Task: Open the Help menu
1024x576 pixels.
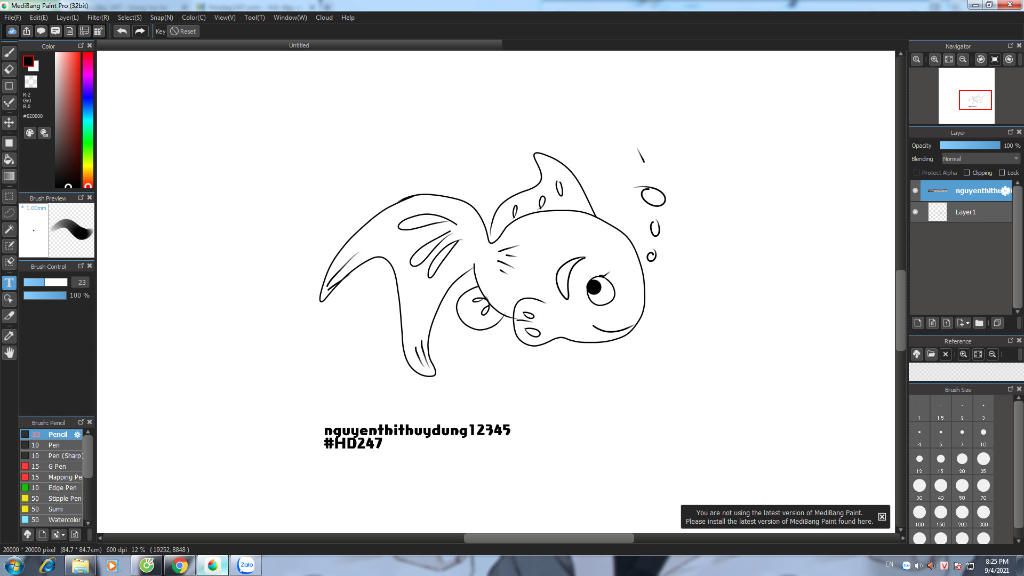Action: (347, 18)
